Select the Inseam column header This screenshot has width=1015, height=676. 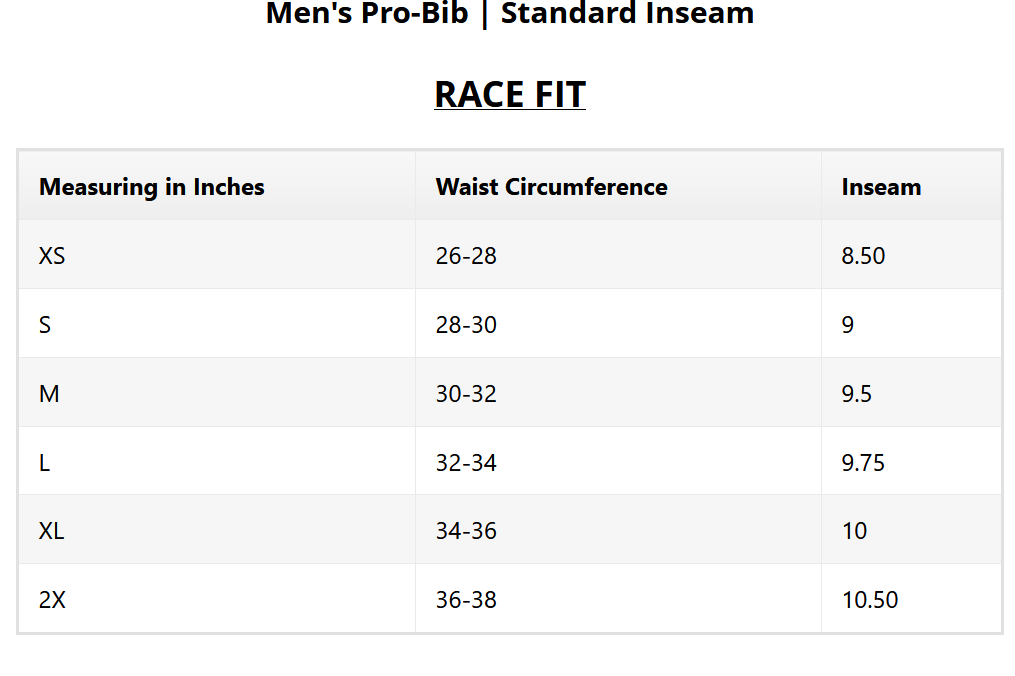(x=881, y=187)
